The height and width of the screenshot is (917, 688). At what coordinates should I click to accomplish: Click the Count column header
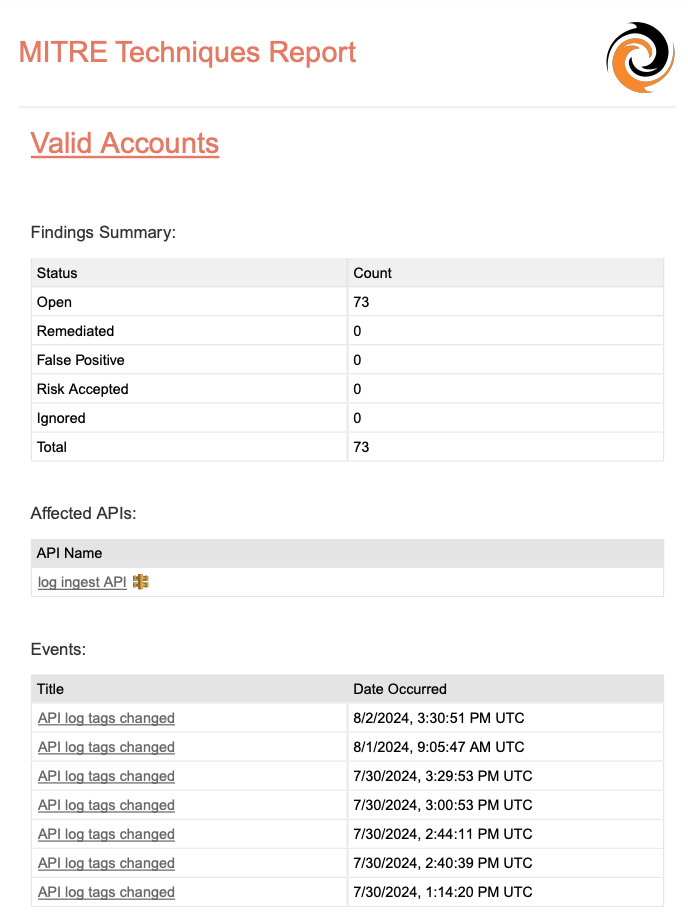pos(372,273)
